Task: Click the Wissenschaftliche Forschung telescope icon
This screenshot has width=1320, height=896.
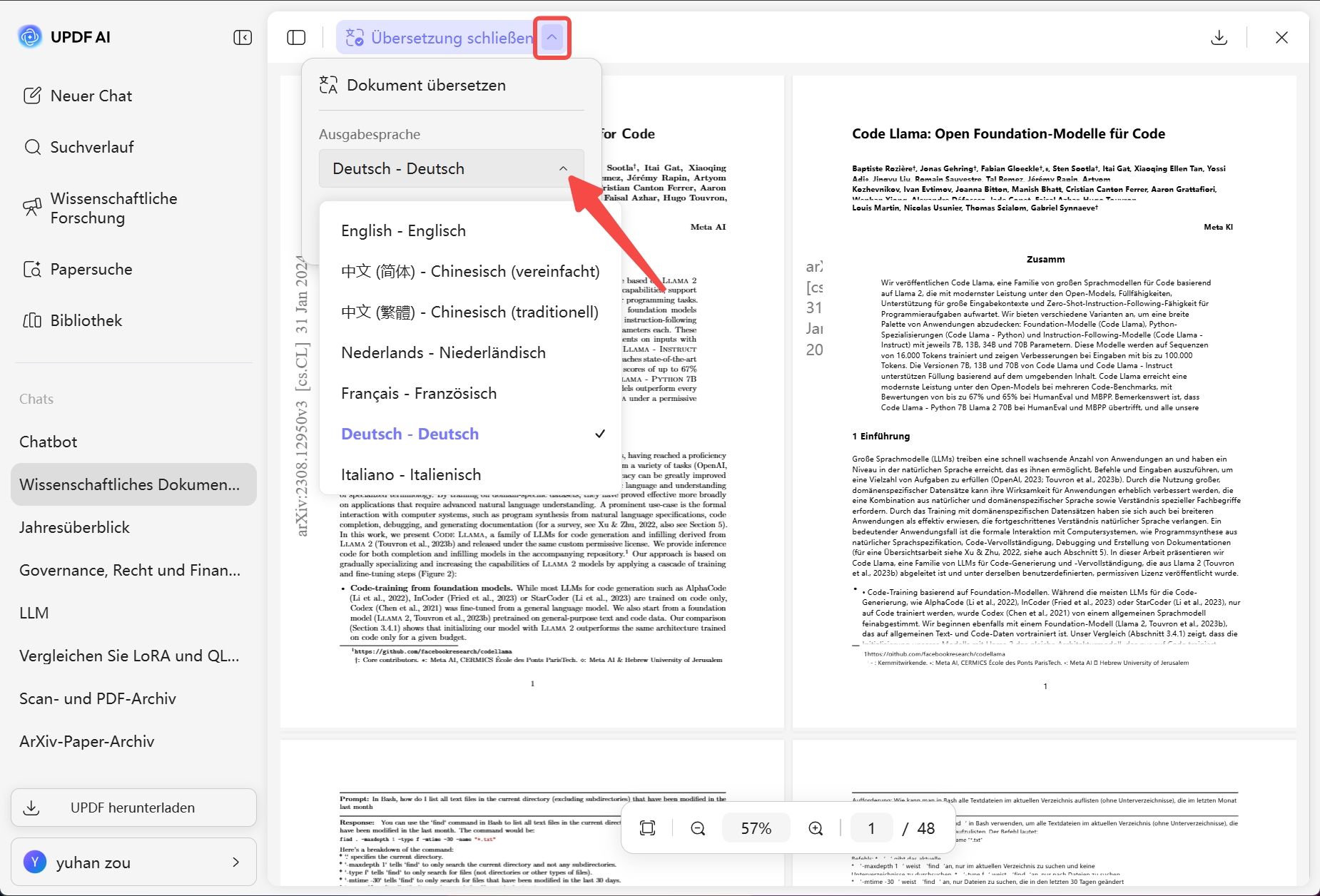Action: (x=32, y=208)
